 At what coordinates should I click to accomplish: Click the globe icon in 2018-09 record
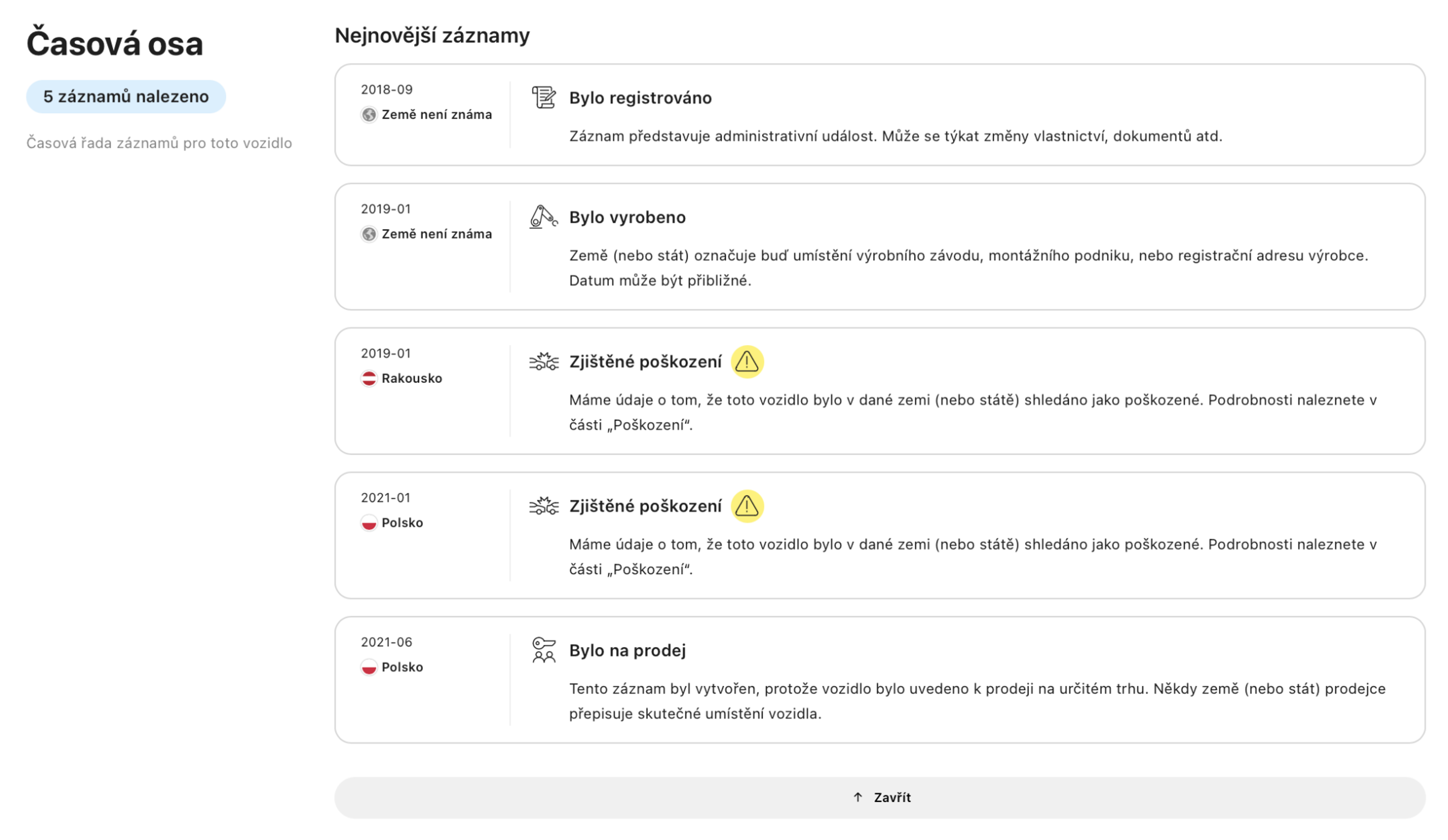(369, 114)
